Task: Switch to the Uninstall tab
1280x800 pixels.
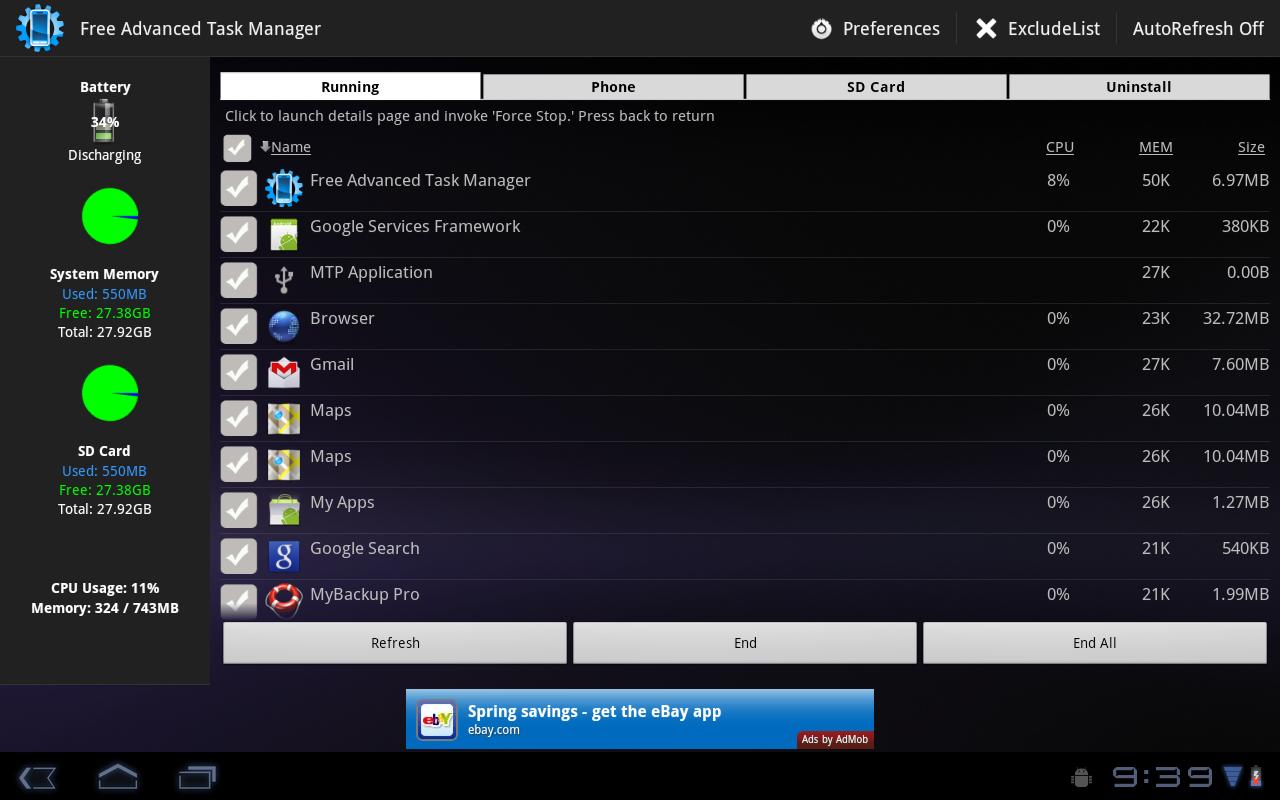Action: click(x=1138, y=86)
